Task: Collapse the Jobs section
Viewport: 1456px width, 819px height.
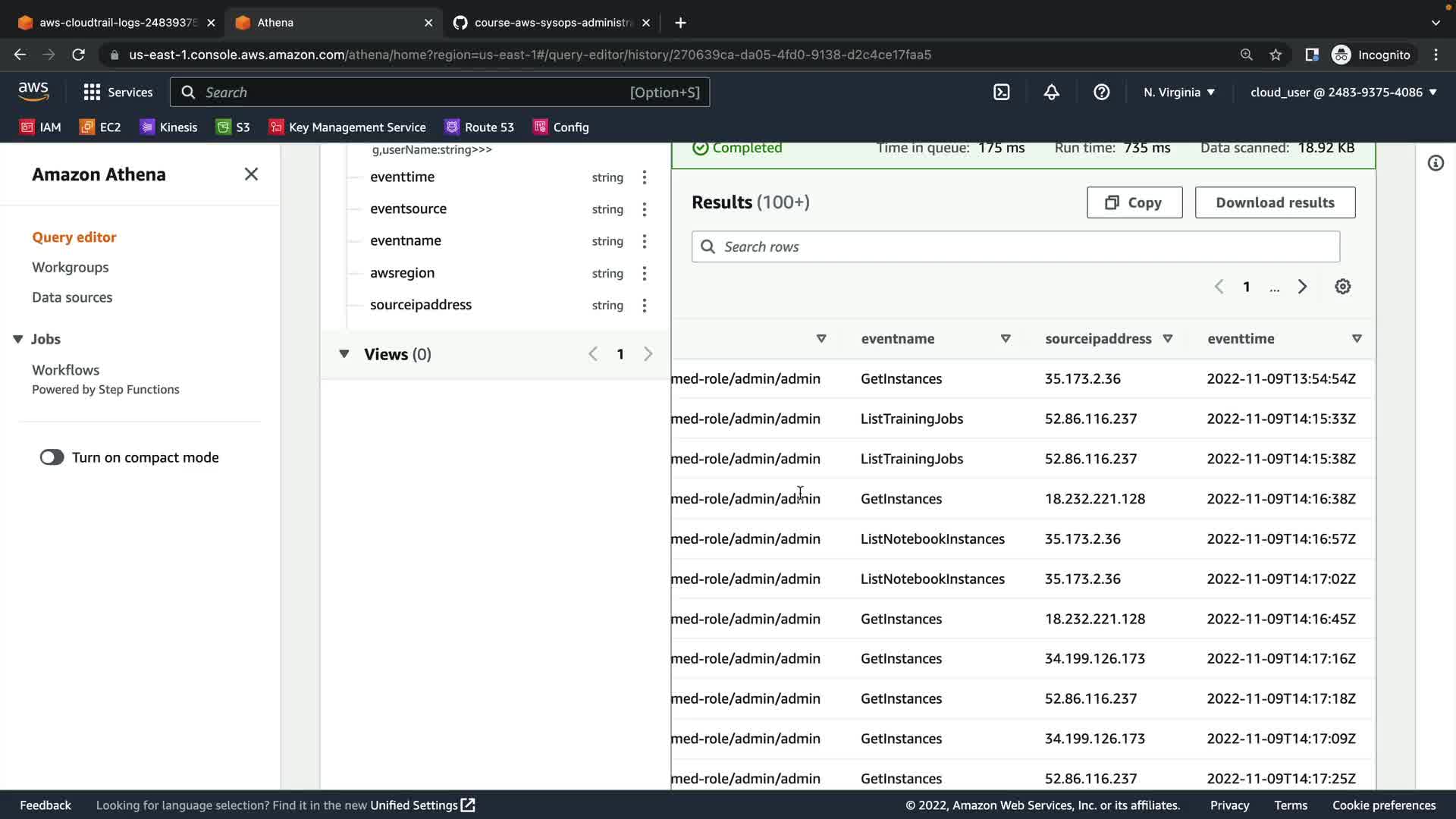Action: pos(18,339)
